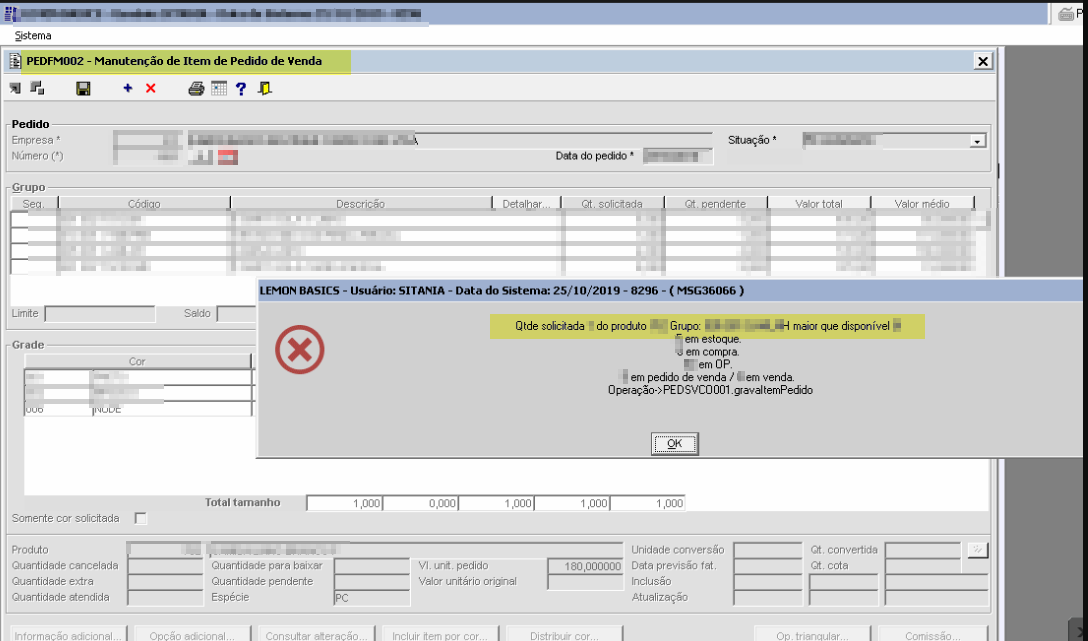Click the Incluir item por cor button
1088x641 pixels.
pos(440,635)
